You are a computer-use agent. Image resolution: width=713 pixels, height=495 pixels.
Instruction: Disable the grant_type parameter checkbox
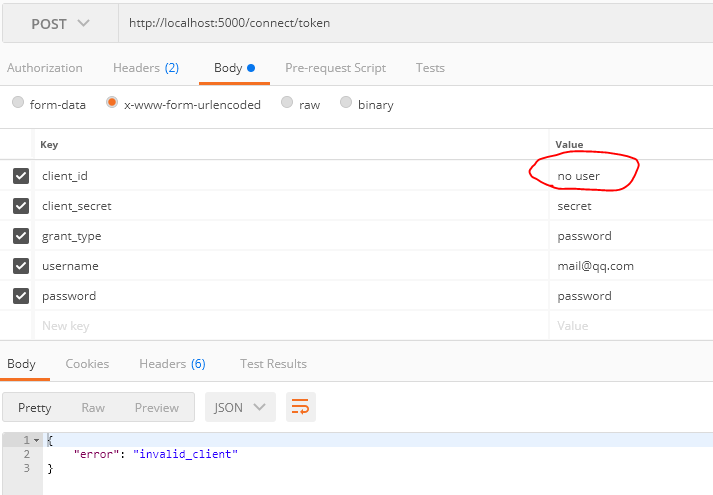[21, 236]
